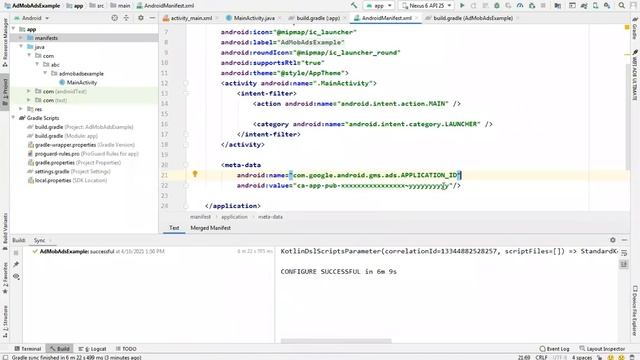Hide the Project panel with the minus icon
The width and height of the screenshot is (640, 360).
[x=152, y=18]
